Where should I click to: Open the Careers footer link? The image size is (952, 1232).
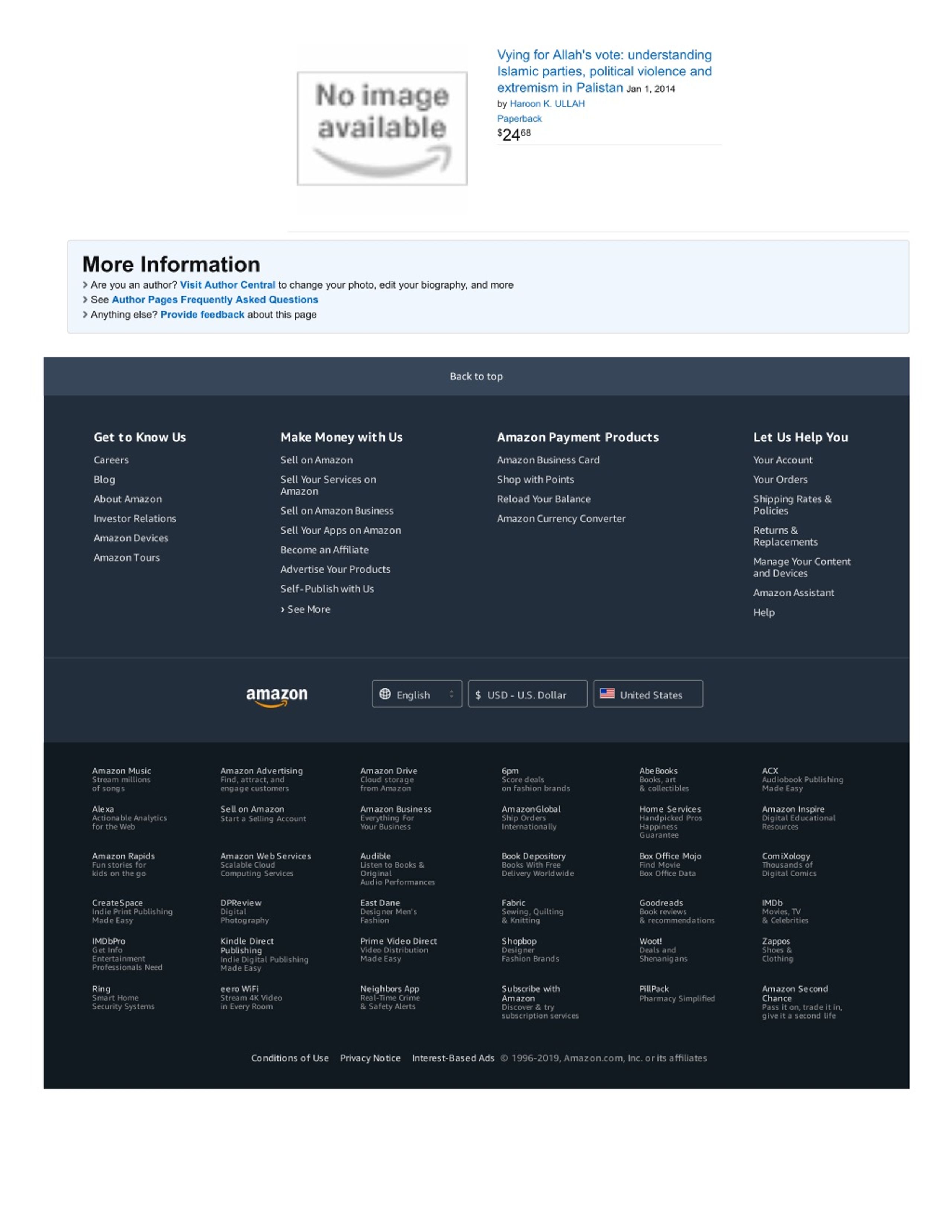111,460
